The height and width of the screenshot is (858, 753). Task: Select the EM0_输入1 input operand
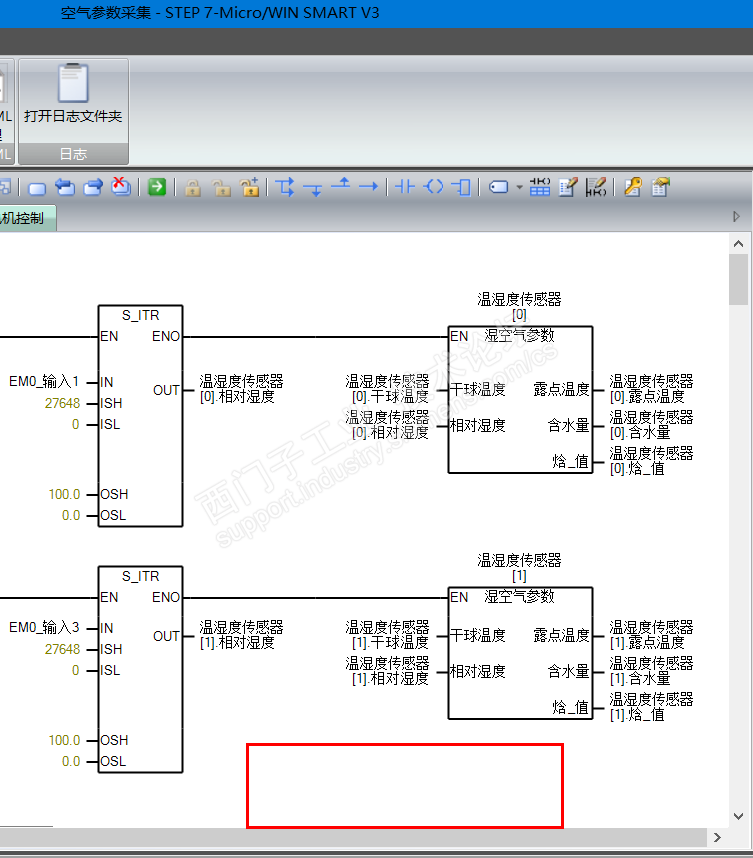coord(44,381)
